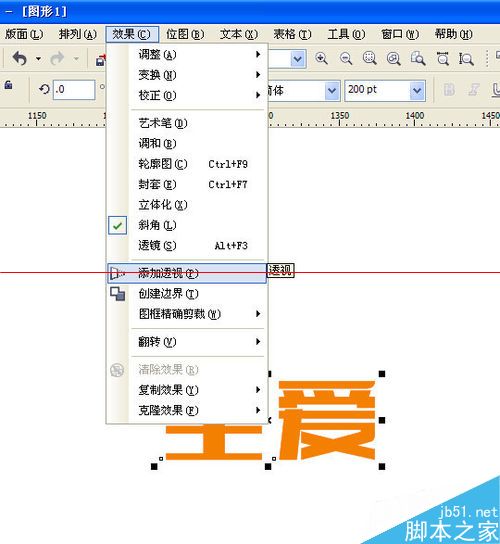The height and width of the screenshot is (544, 500).
Task: Choose 轮廓图(C) Ctrl+F9 entry
Action: click(187, 164)
